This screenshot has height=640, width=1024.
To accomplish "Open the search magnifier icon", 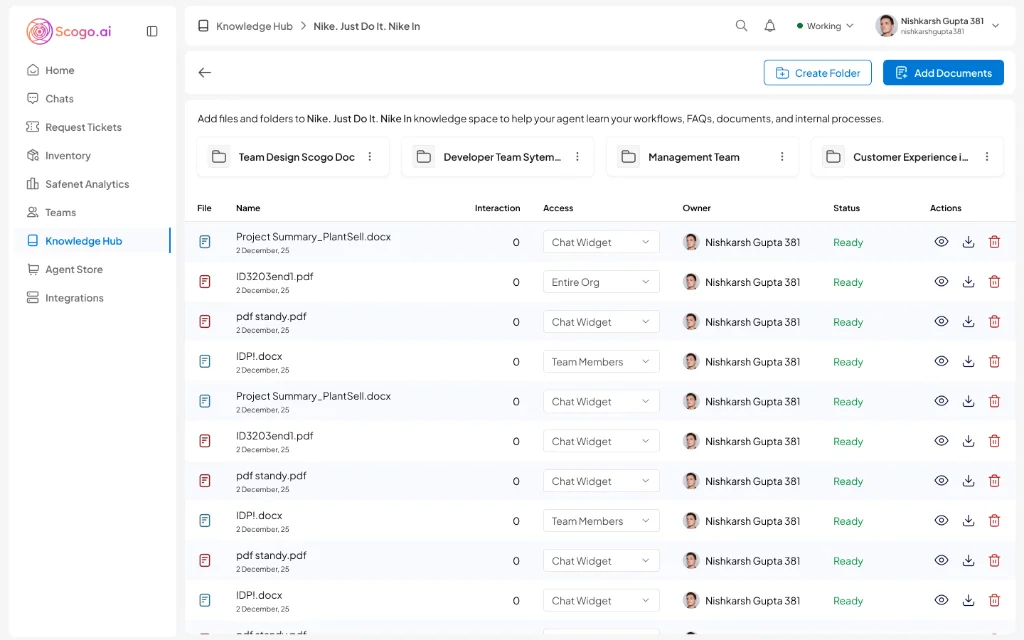I will [x=741, y=25].
